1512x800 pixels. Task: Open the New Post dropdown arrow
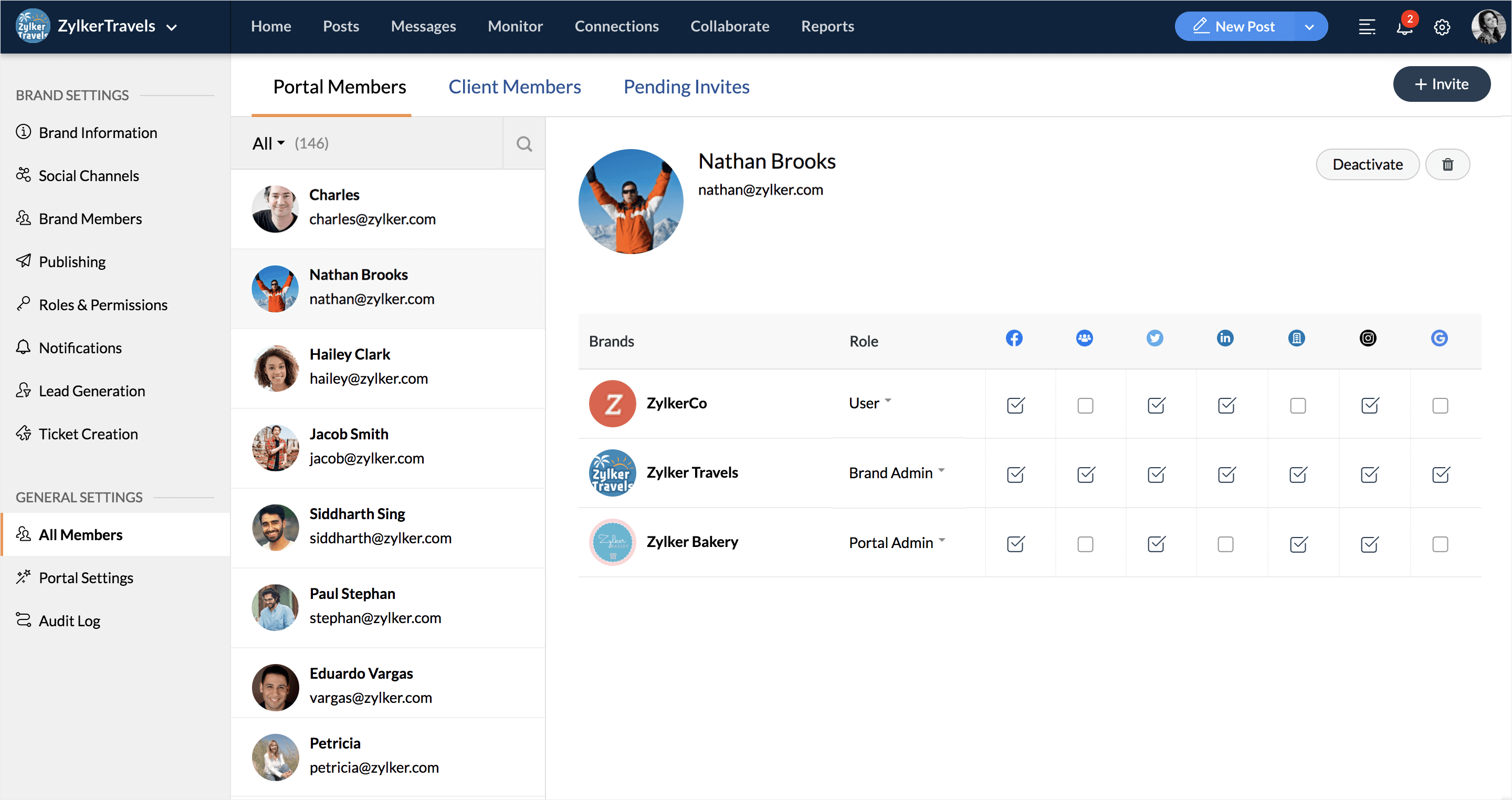1309,27
